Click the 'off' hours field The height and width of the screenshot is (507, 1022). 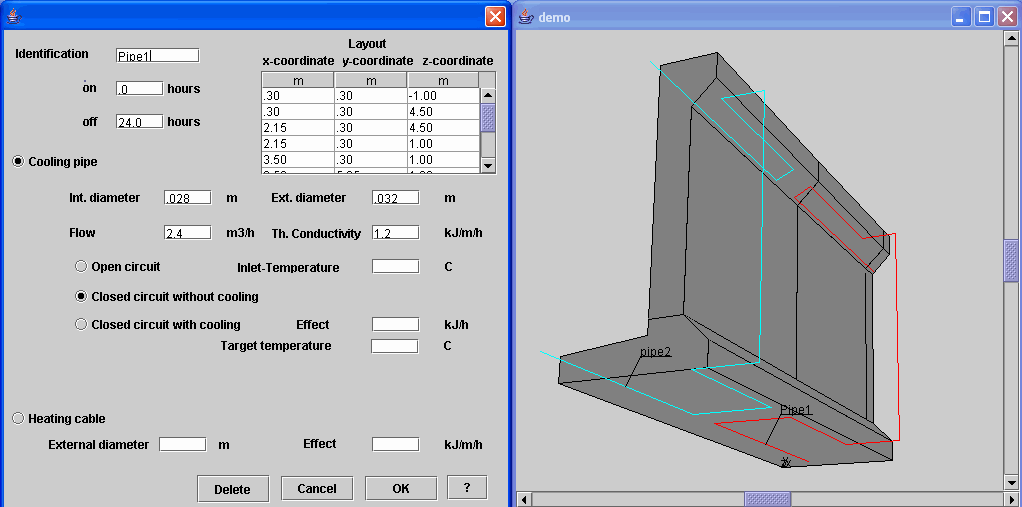coord(139,122)
